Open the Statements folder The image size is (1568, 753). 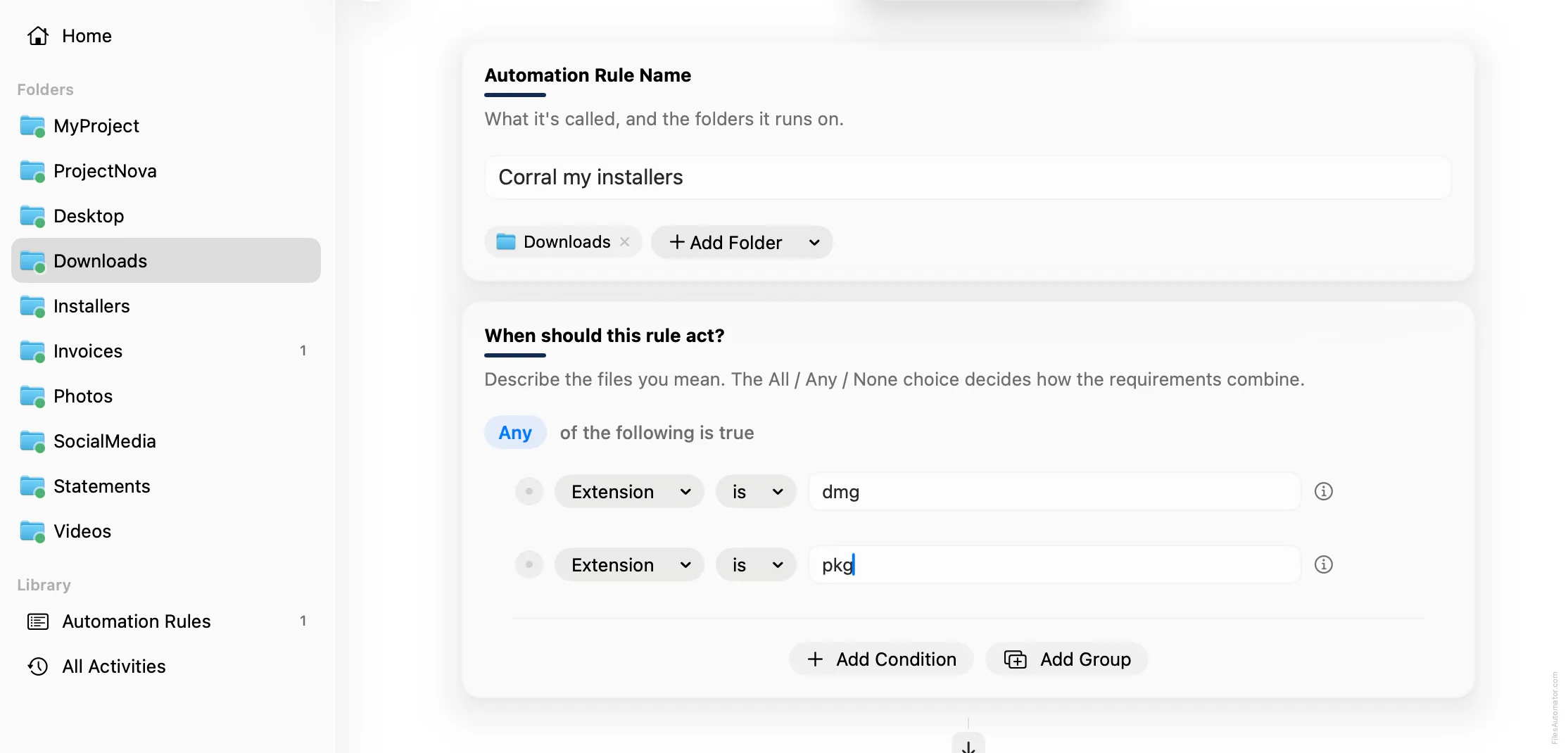tap(166, 486)
